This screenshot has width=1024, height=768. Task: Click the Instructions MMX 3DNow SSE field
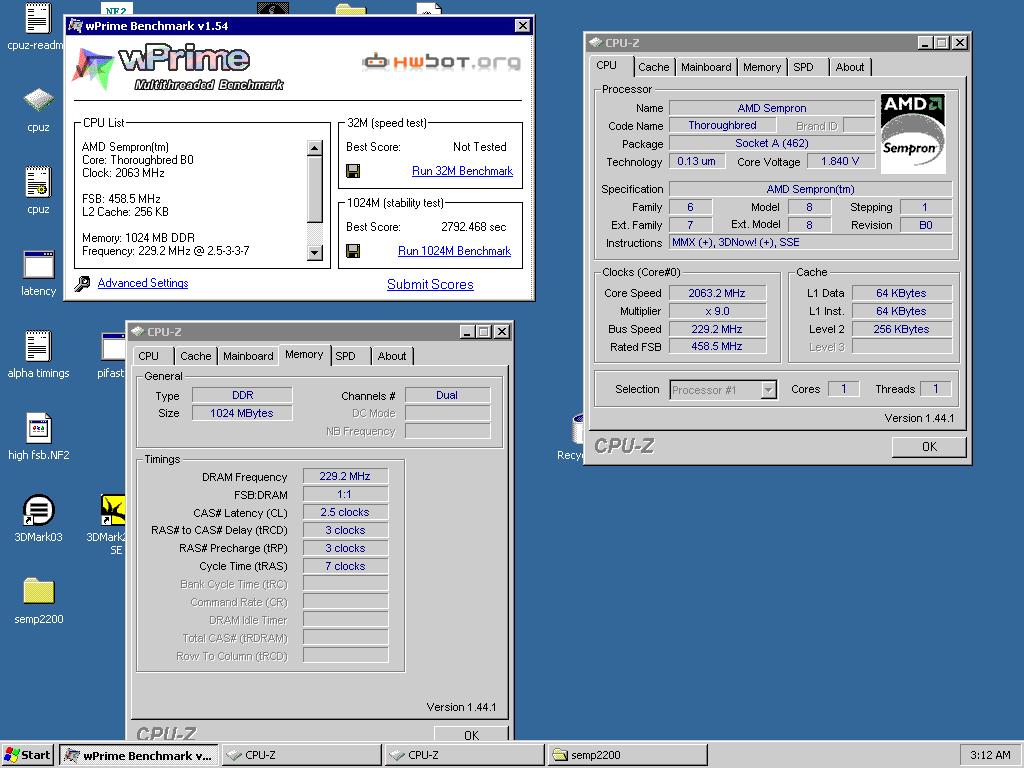tap(810, 242)
